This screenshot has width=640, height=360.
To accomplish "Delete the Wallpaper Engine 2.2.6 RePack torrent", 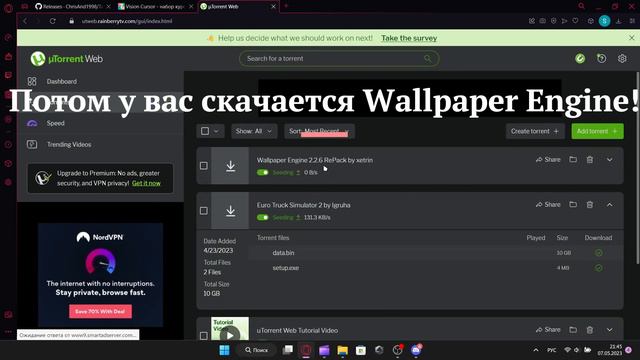I will click(x=590, y=160).
